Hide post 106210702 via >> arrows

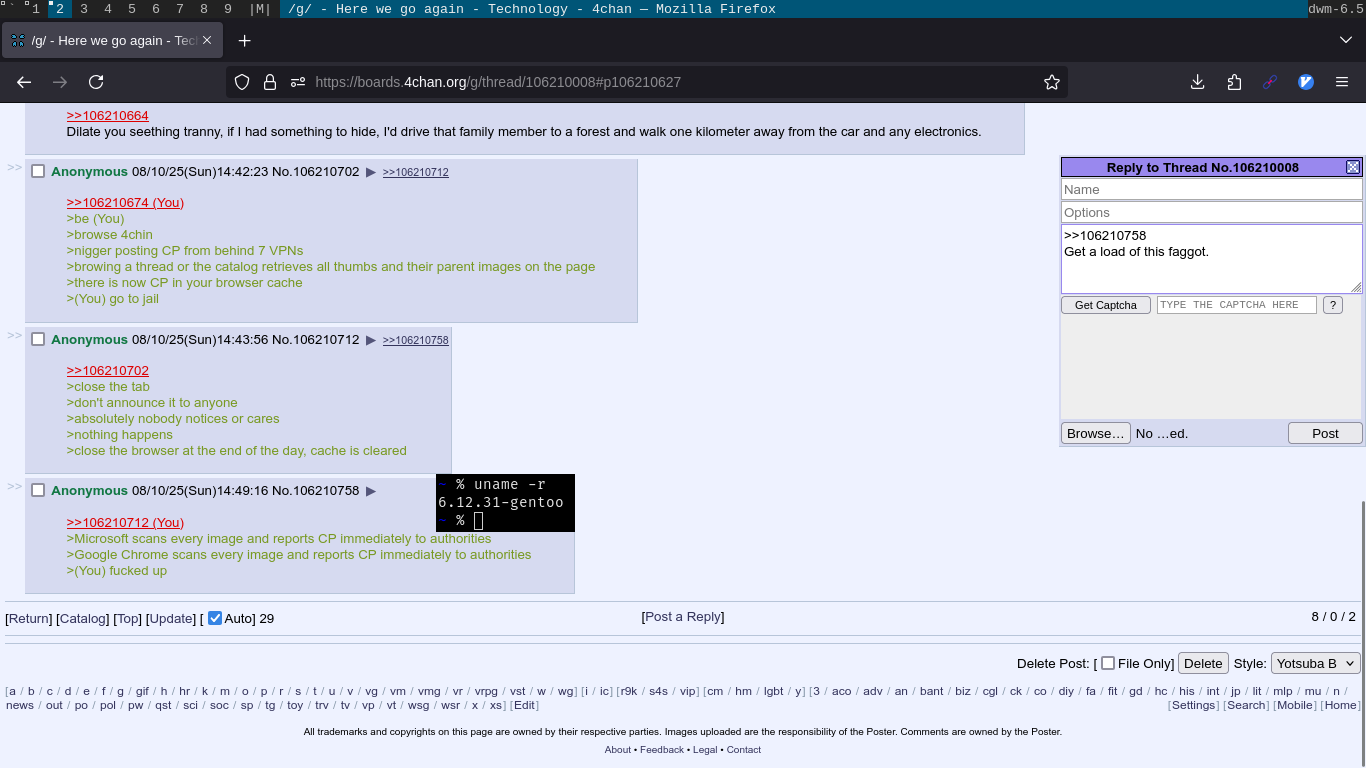(x=15, y=167)
